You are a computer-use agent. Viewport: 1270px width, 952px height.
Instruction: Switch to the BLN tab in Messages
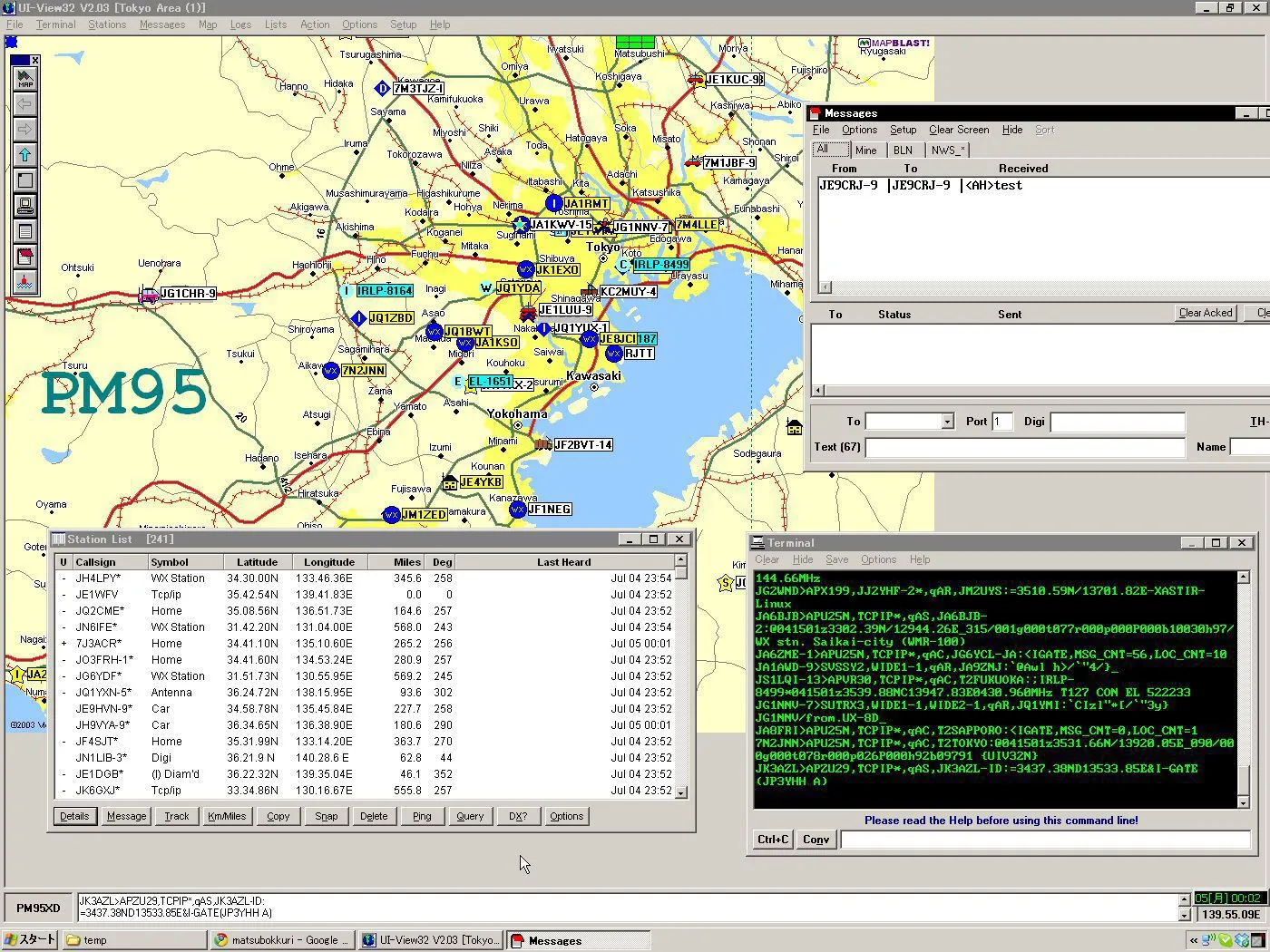903,151
